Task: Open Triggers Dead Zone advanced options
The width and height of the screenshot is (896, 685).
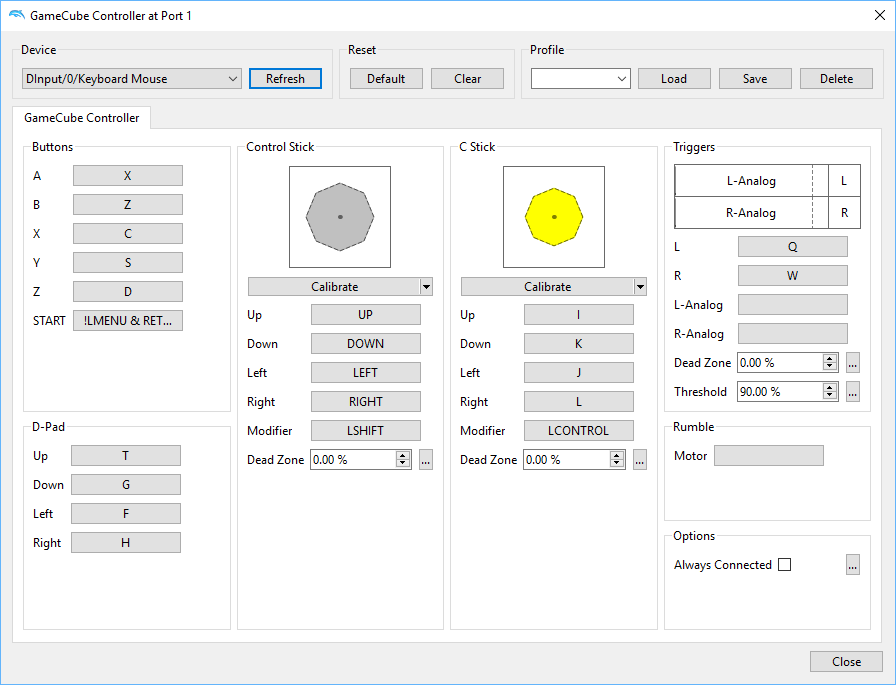Action: 853,363
